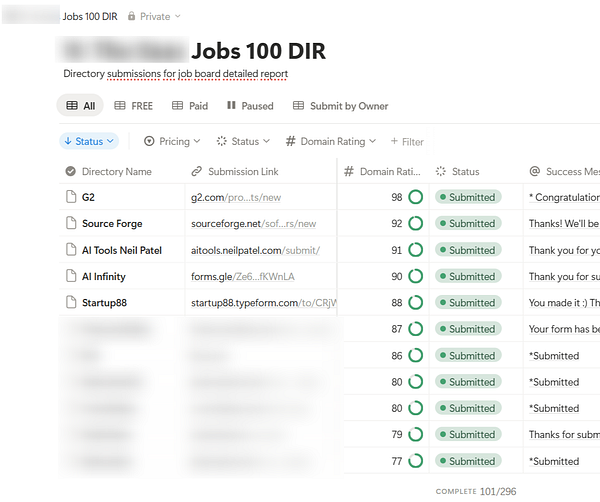Switch to Submit by Owner tab

[341, 106]
